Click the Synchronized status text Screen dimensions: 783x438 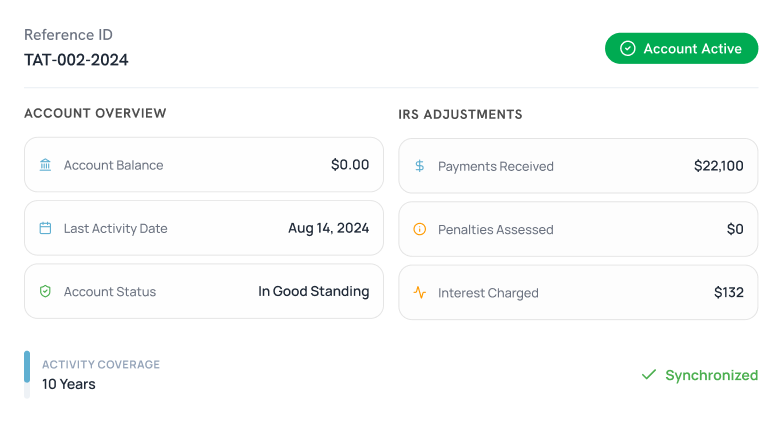tap(711, 375)
